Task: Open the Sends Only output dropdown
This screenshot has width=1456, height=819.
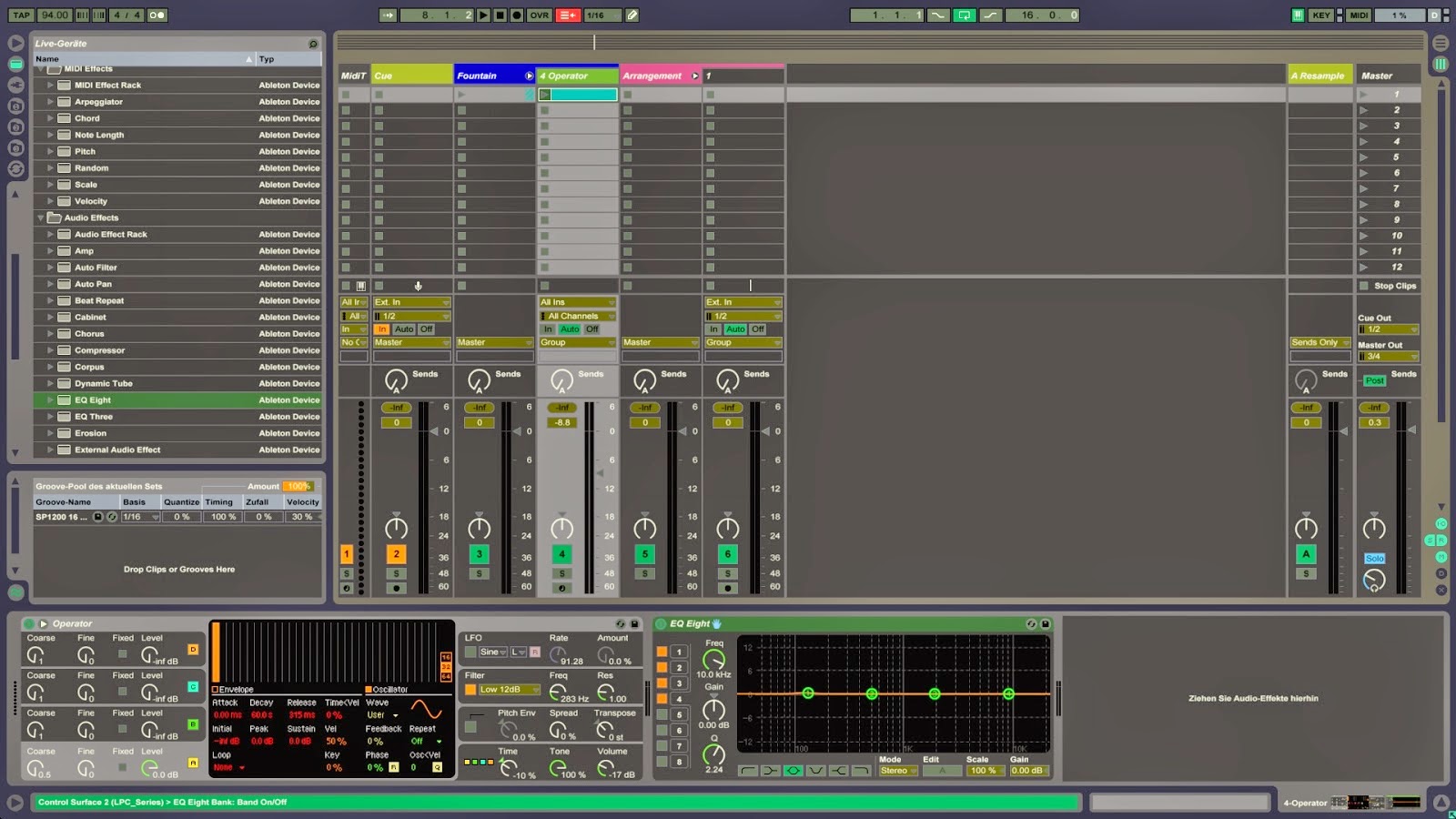Action: tap(1319, 342)
